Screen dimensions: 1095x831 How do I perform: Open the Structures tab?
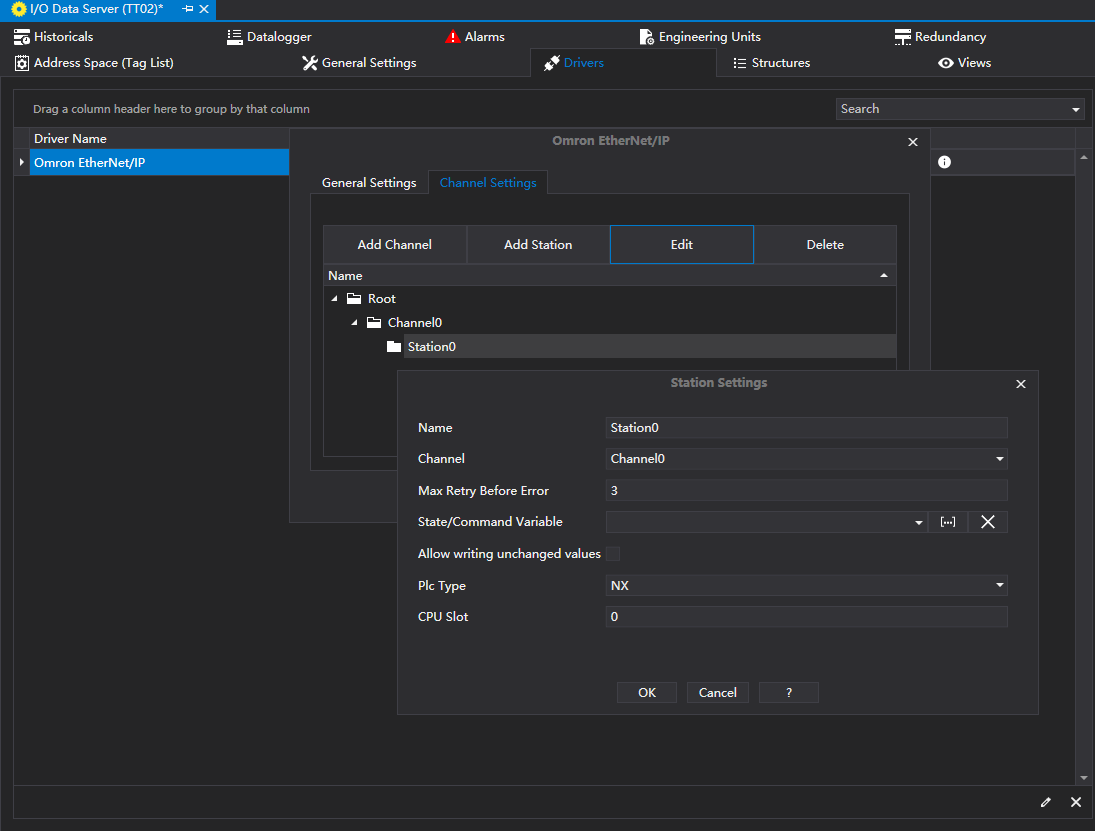pyautogui.click(x=771, y=63)
